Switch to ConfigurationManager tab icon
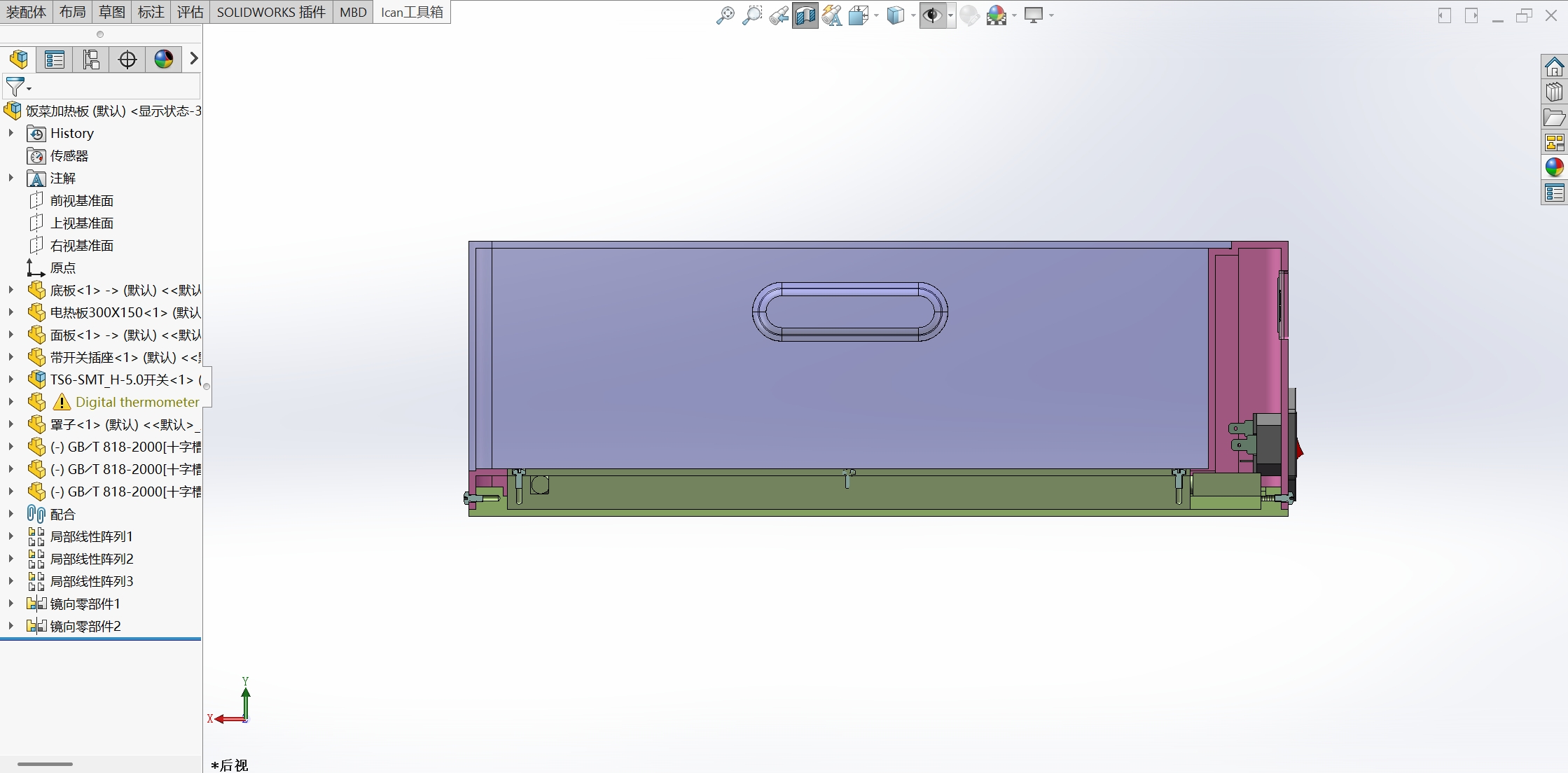This screenshot has height=773, width=1568. click(91, 60)
